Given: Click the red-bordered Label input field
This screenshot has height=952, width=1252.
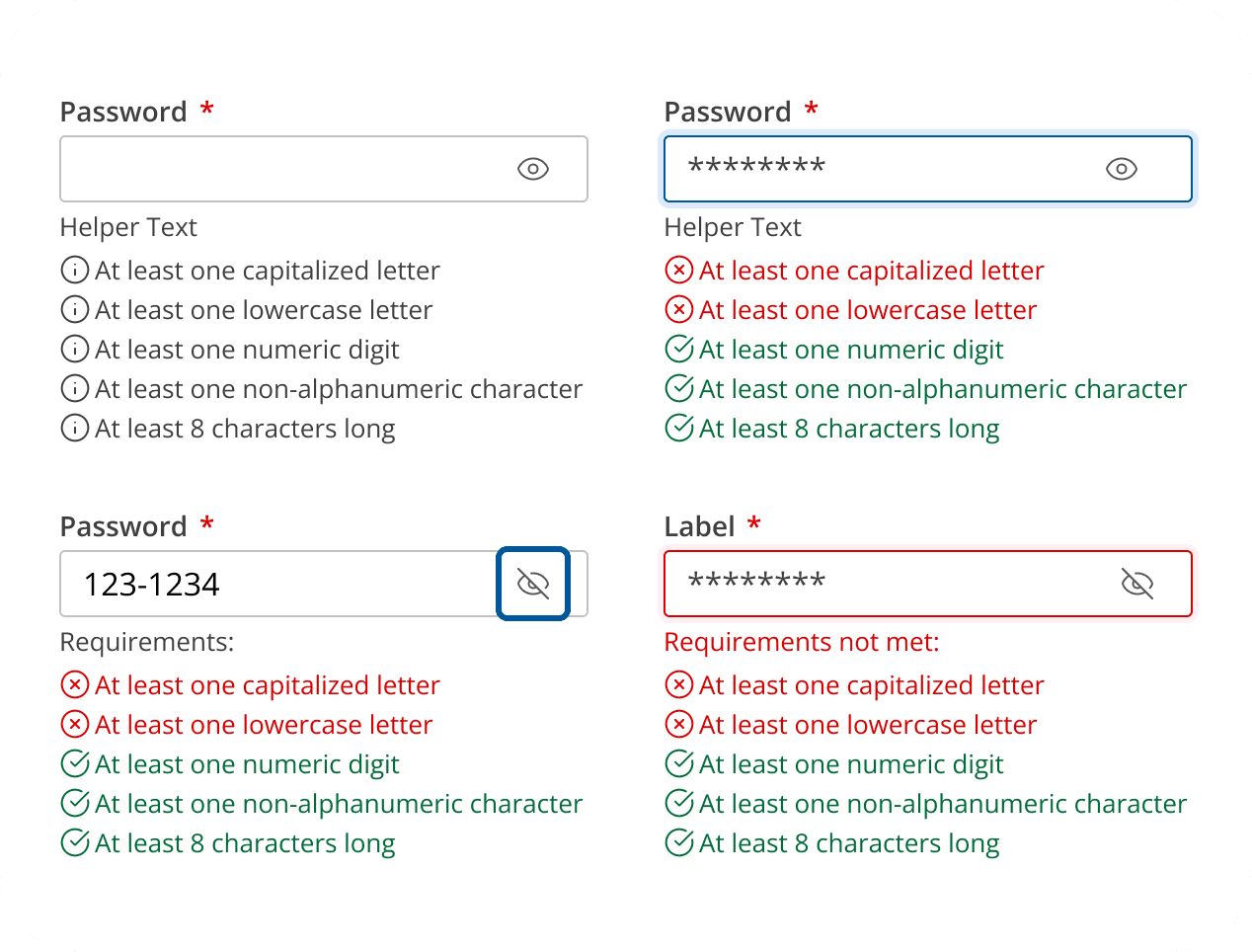Looking at the screenshot, I should tap(928, 584).
